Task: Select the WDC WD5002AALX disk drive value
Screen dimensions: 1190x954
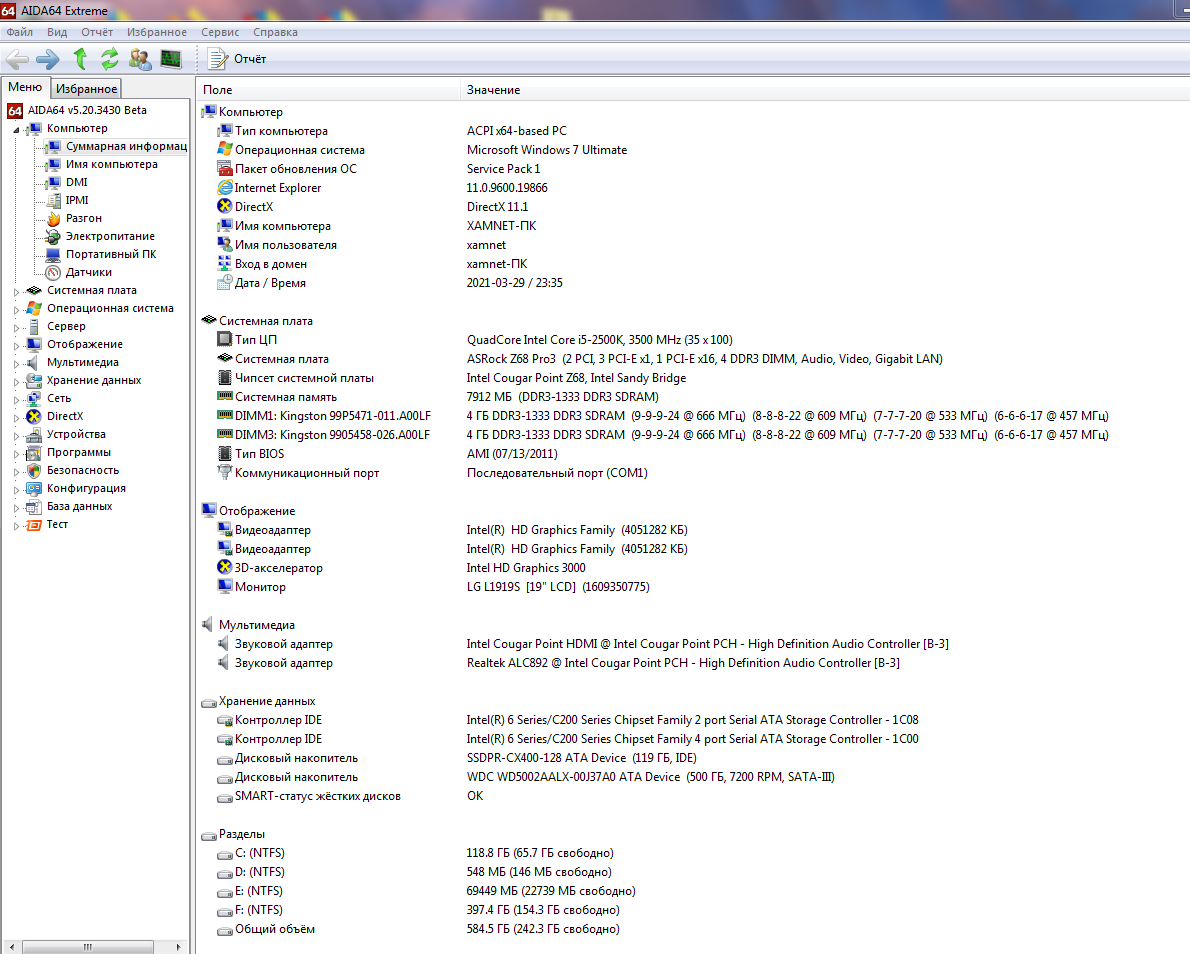Action: pos(650,776)
